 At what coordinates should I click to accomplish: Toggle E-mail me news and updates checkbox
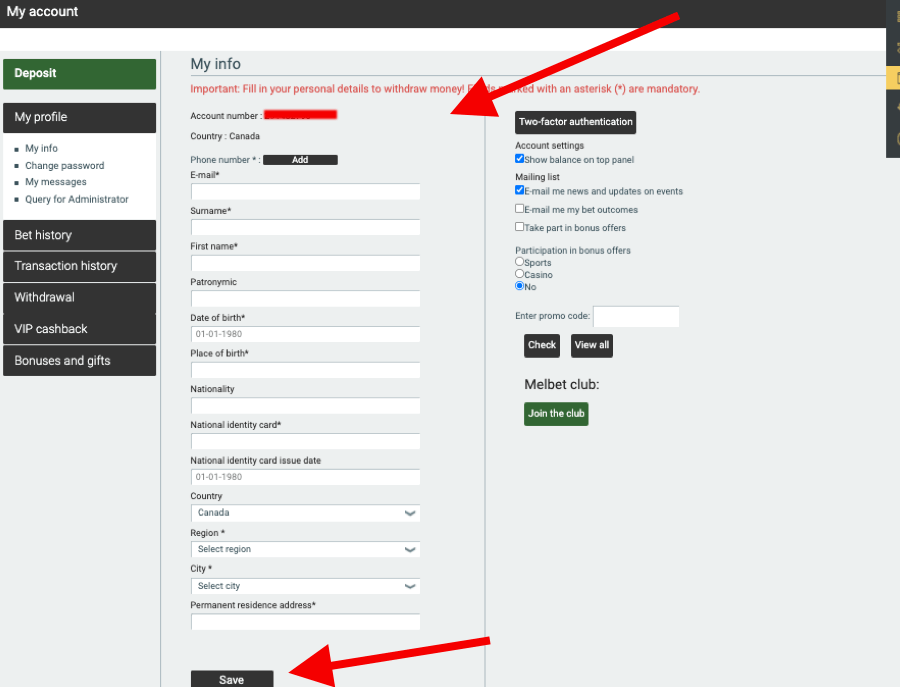(520, 190)
